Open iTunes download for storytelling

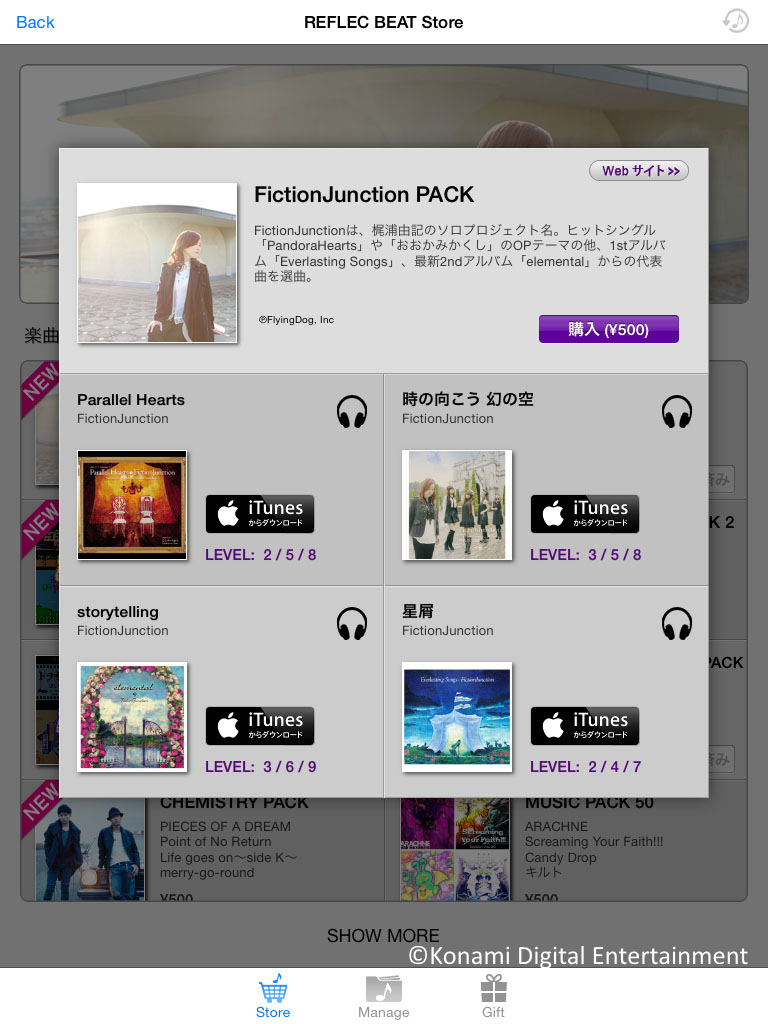pyautogui.click(x=260, y=726)
